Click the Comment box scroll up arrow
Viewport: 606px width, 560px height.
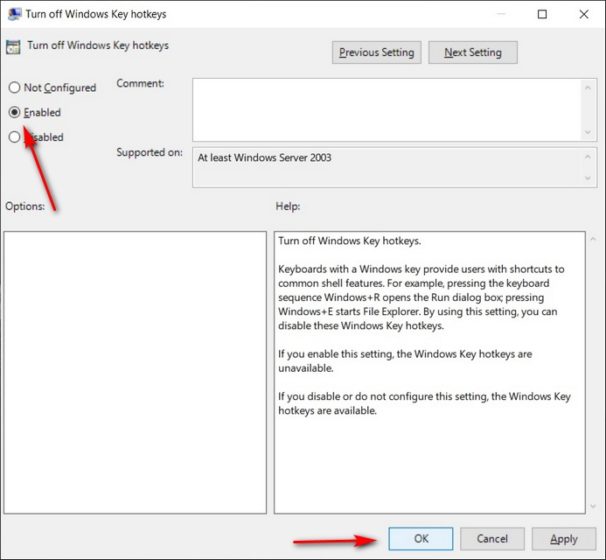click(586, 87)
